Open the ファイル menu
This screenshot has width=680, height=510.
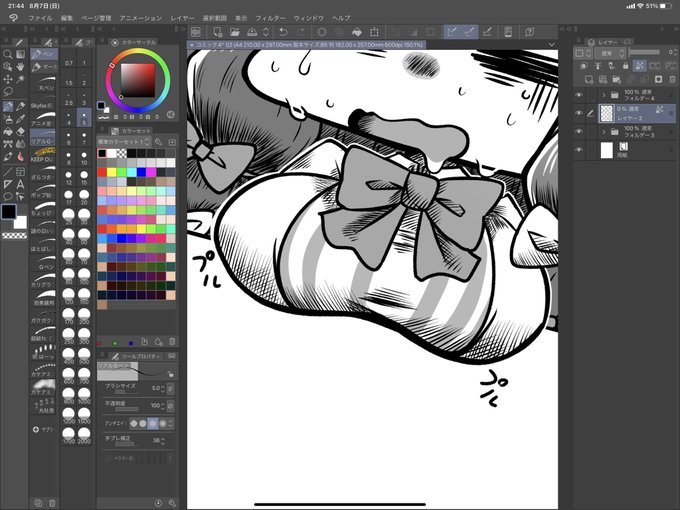tap(40, 18)
